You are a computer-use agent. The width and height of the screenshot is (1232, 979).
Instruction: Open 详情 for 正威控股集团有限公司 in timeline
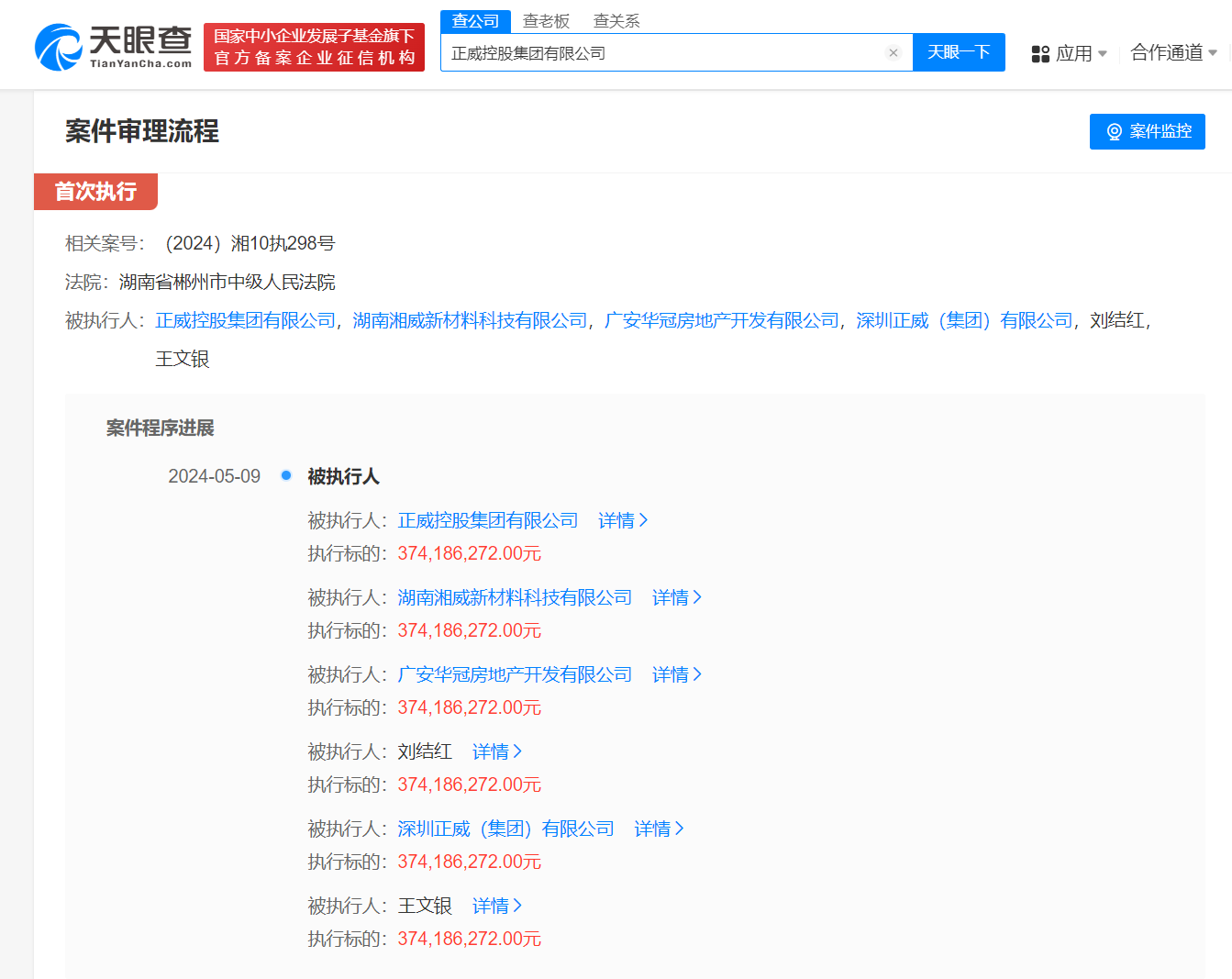(622, 520)
